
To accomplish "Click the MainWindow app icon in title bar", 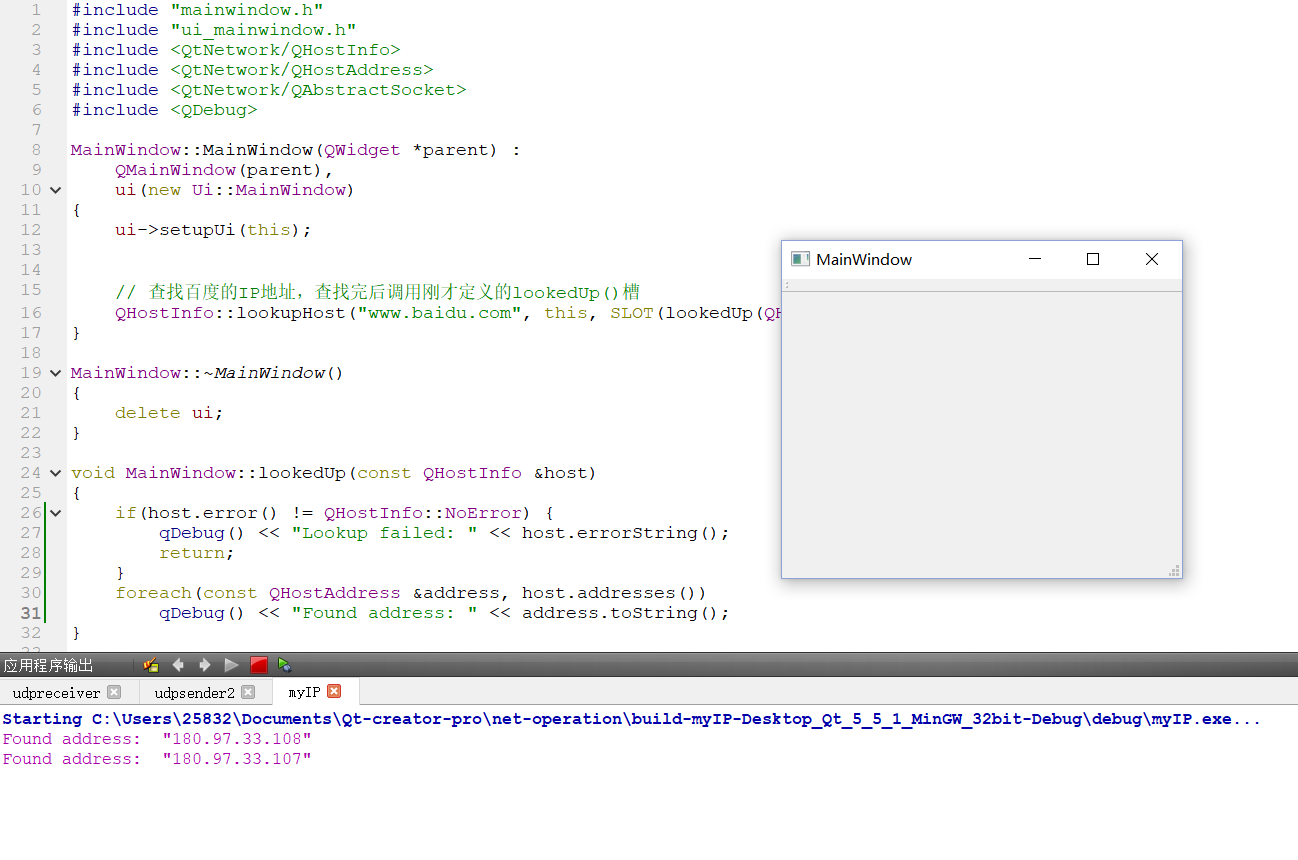I will tap(800, 259).
